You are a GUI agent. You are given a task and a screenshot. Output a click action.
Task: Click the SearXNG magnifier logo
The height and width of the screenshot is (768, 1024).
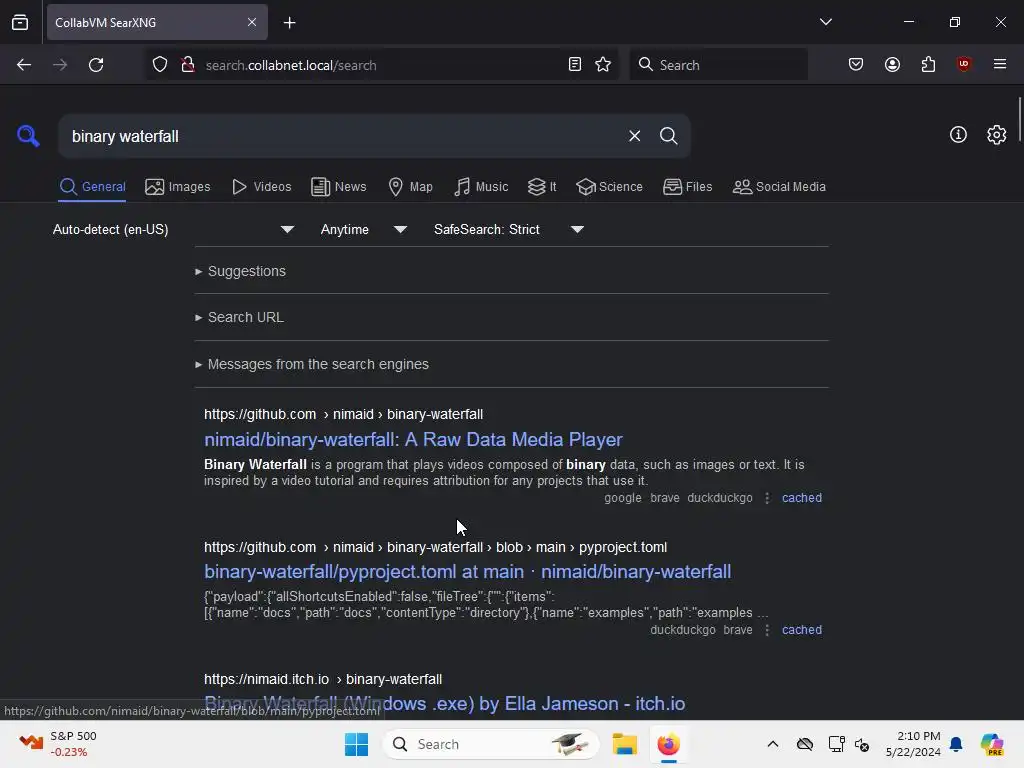(28, 136)
